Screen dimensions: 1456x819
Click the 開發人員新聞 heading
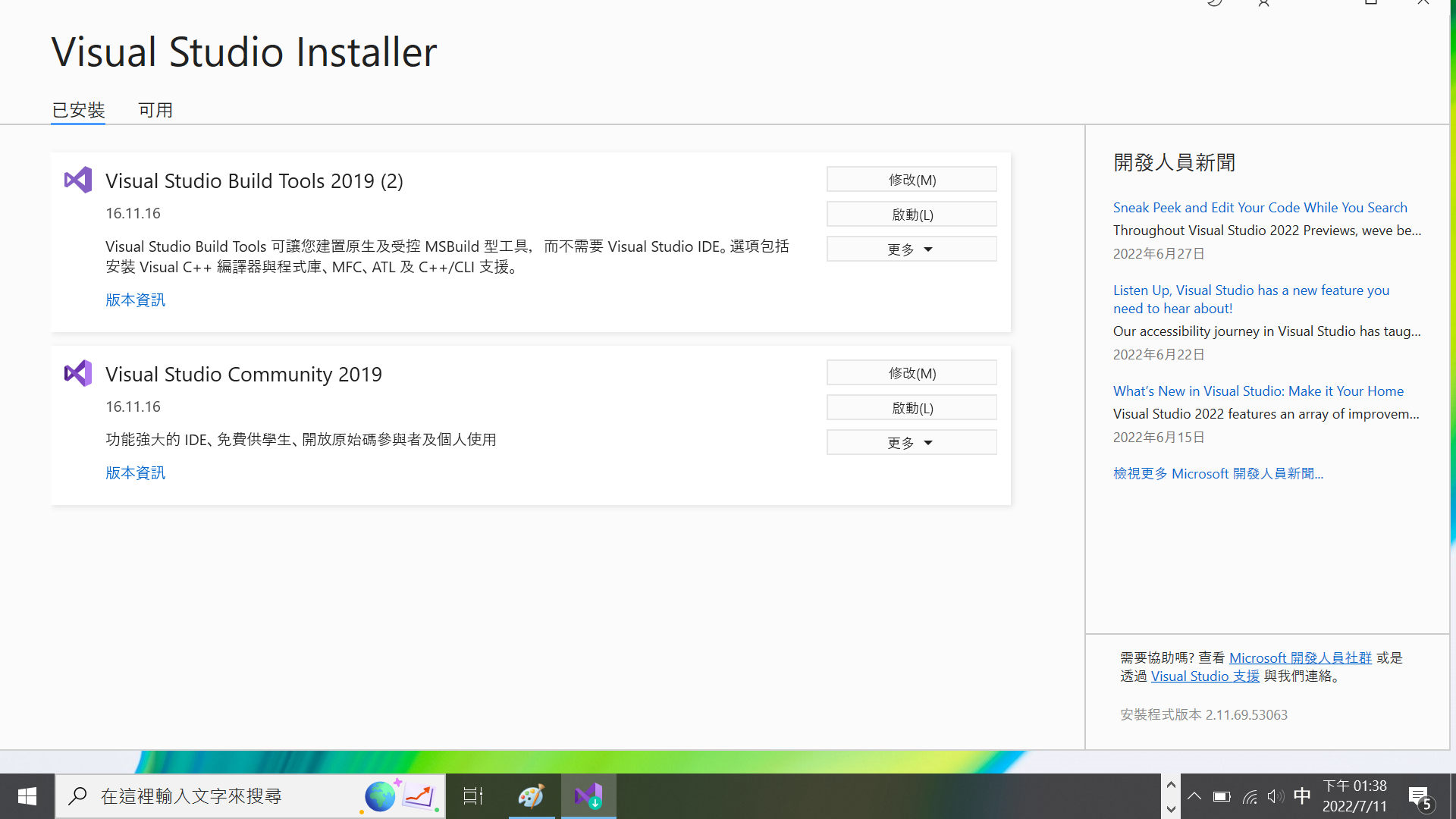click(1174, 162)
